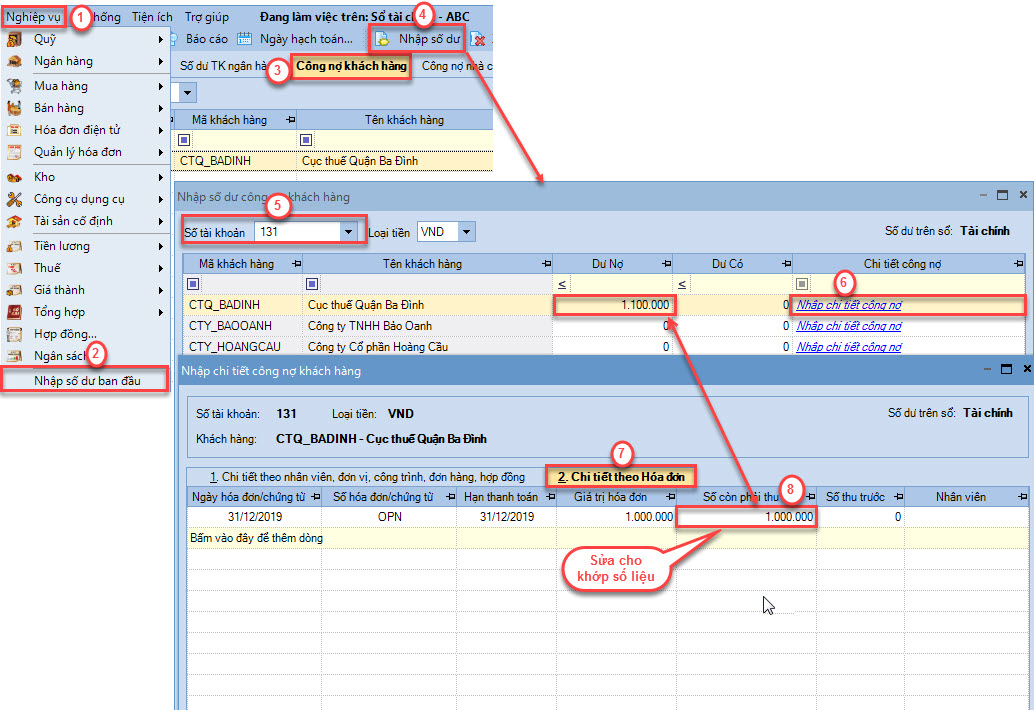Select Nhập số dư ban đầu menu entry
Image resolution: width=1034 pixels, height=710 pixels.
(87, 381)
